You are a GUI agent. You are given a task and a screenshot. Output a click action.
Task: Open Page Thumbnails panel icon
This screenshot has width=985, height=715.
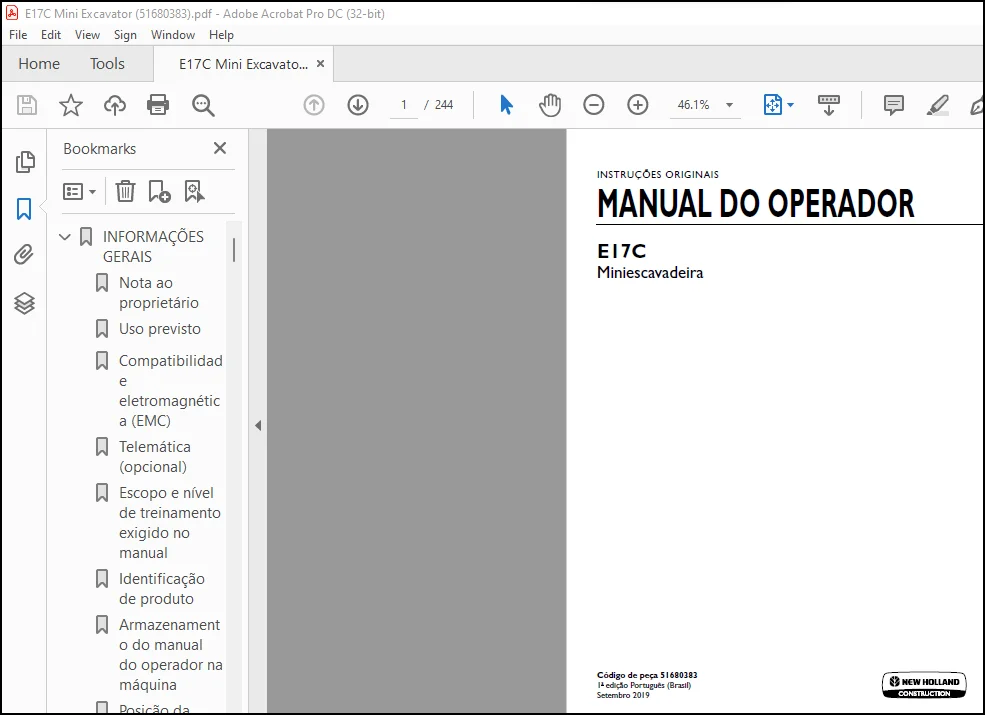(x=24, y=162)
